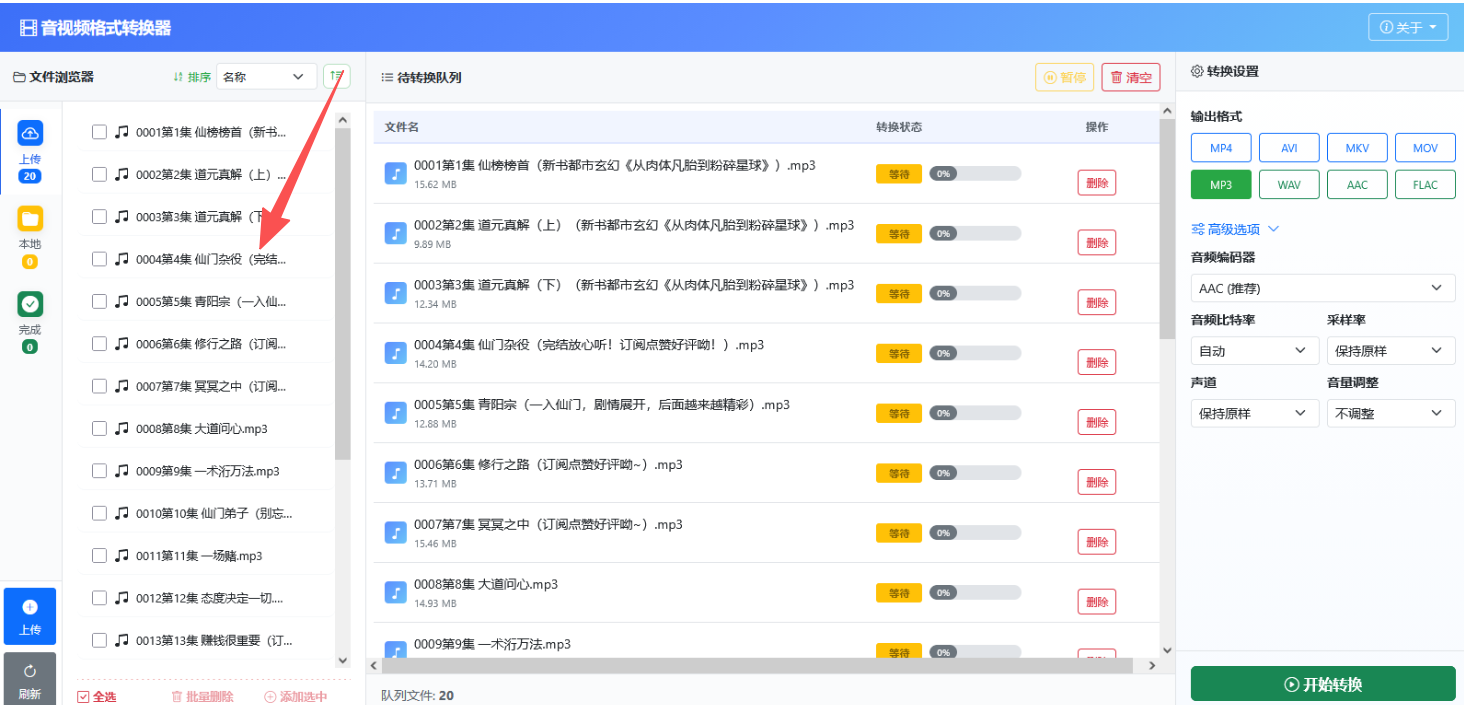Open the sort by name dropdown

[266, 76]
